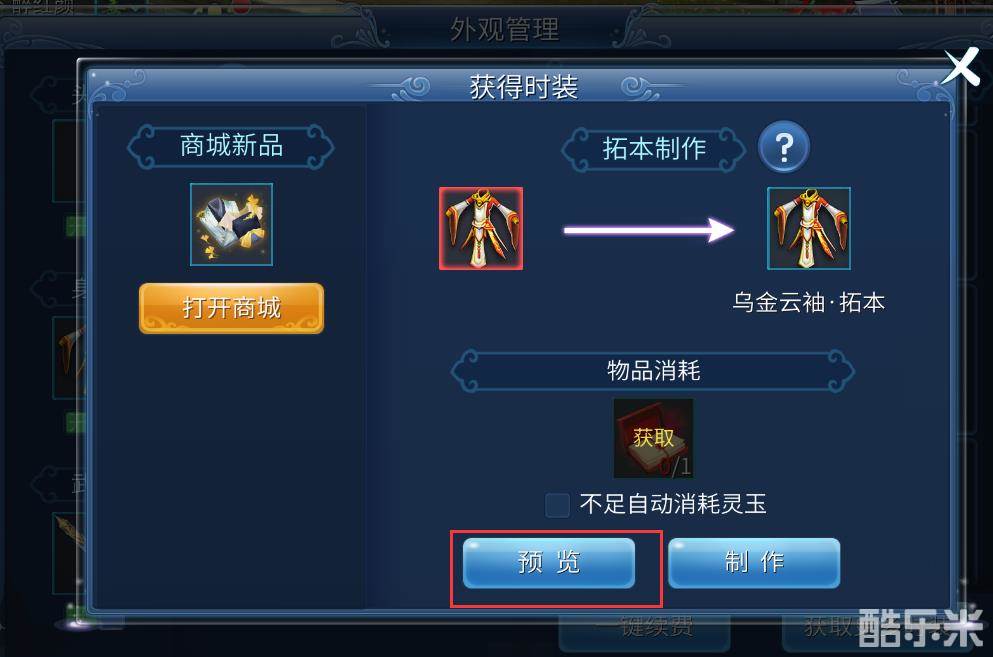Close the 获得时装 dialog with the X
The image size is (993, 657).
coord(961,67)
